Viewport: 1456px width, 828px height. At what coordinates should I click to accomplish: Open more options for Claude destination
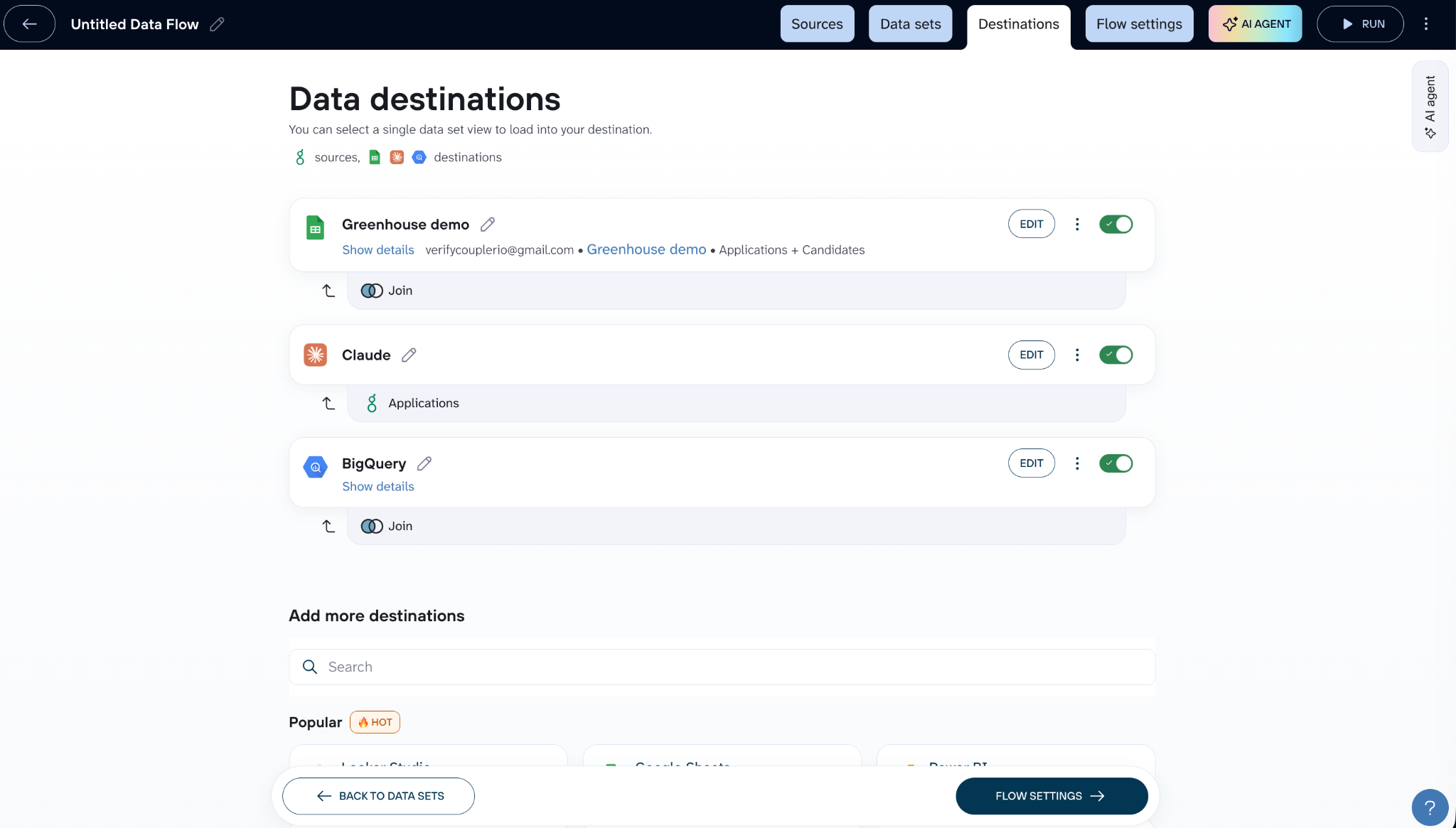tap(1077, 355)
